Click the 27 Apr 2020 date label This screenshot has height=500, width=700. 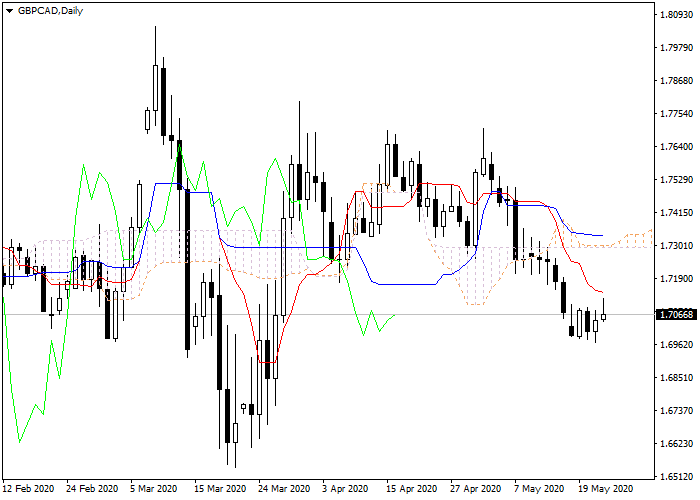(x=475, y=489)
